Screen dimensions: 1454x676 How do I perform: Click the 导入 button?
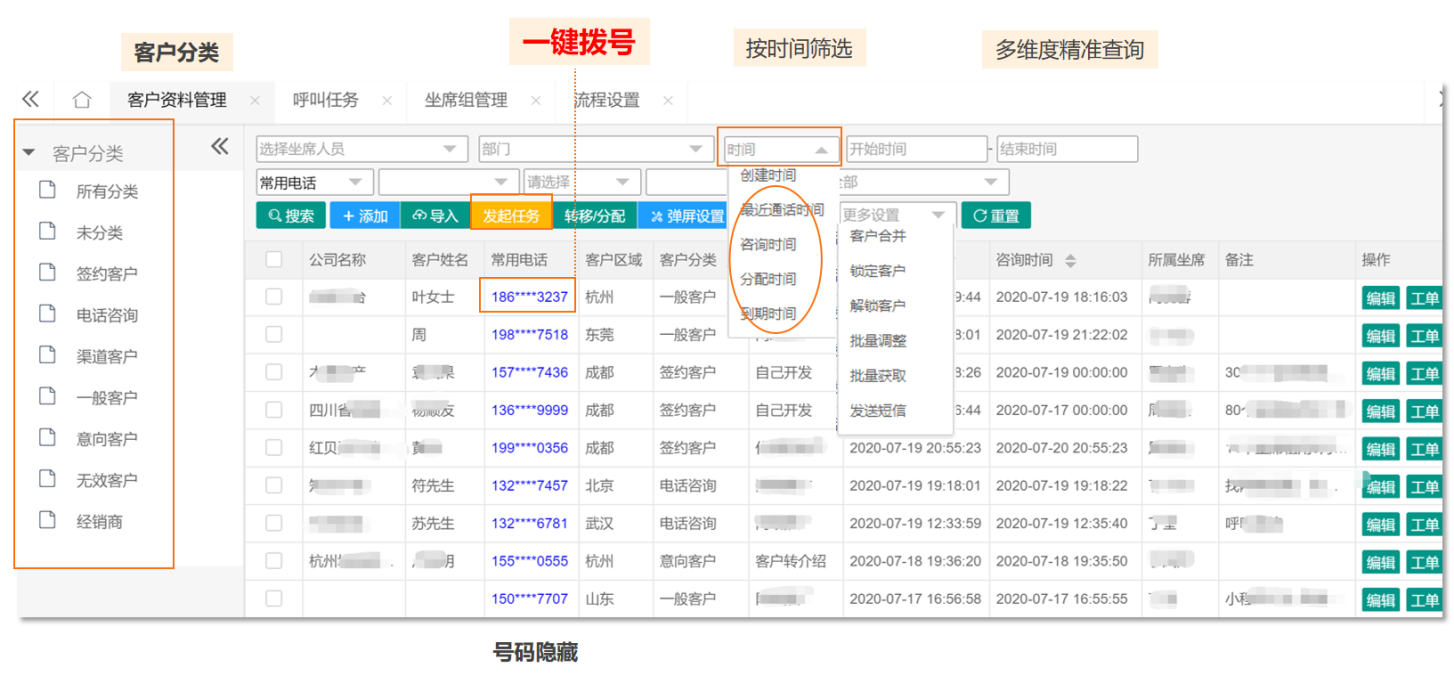pos(435,215)
